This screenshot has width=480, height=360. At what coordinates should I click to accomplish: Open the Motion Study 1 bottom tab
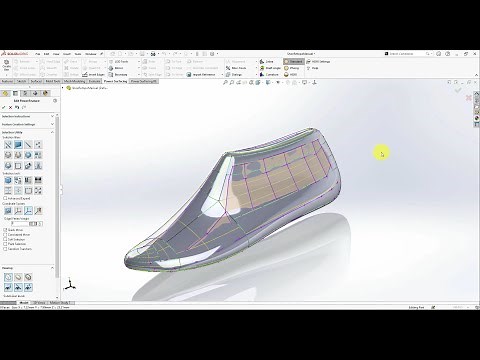pyautogui.click(x=60, y=302)
